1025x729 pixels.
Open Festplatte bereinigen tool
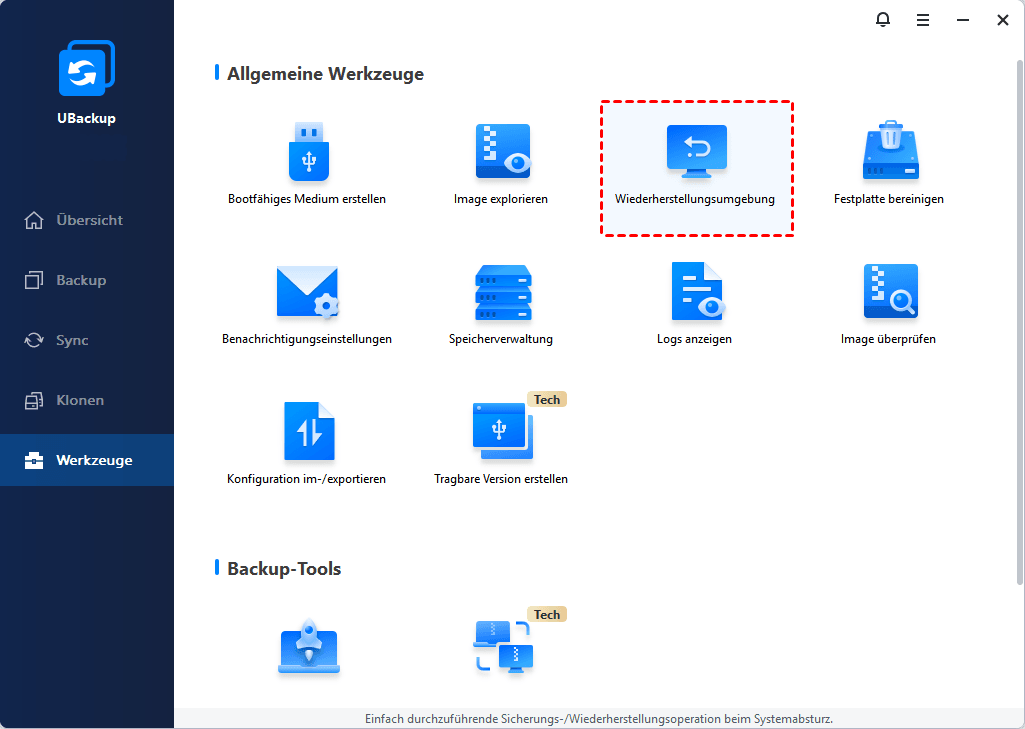[889, 152]
